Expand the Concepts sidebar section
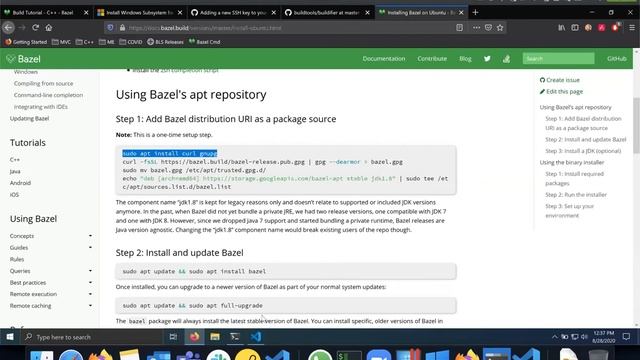Image resolution: width=640 pixels, height=360 pixels. click(x=90, y=236)
